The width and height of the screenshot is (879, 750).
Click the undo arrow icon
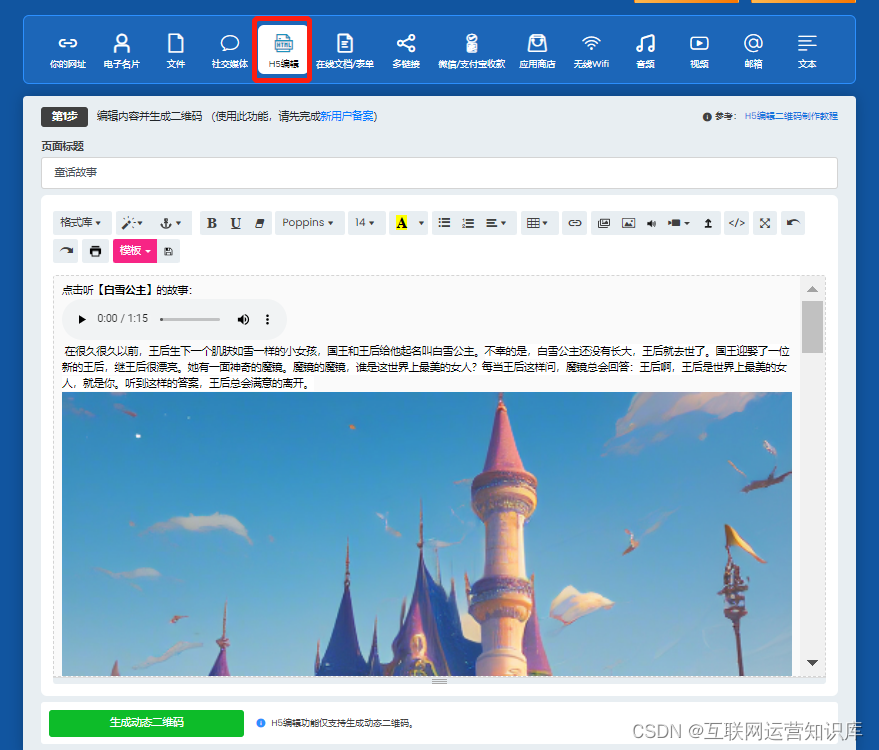[x=793, y=223]
